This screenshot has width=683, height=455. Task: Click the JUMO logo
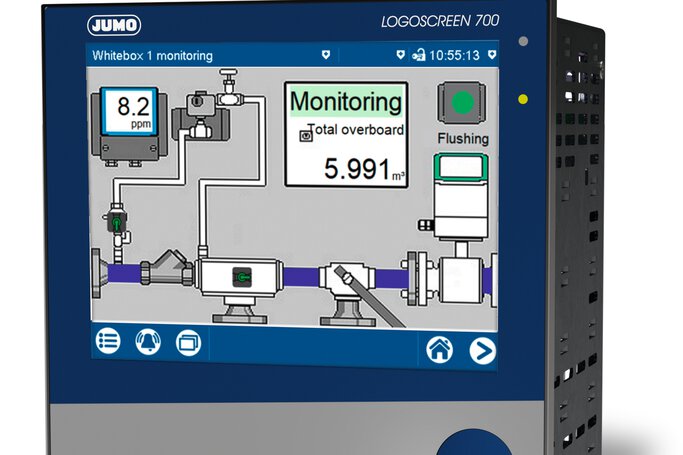pos(114,25)
